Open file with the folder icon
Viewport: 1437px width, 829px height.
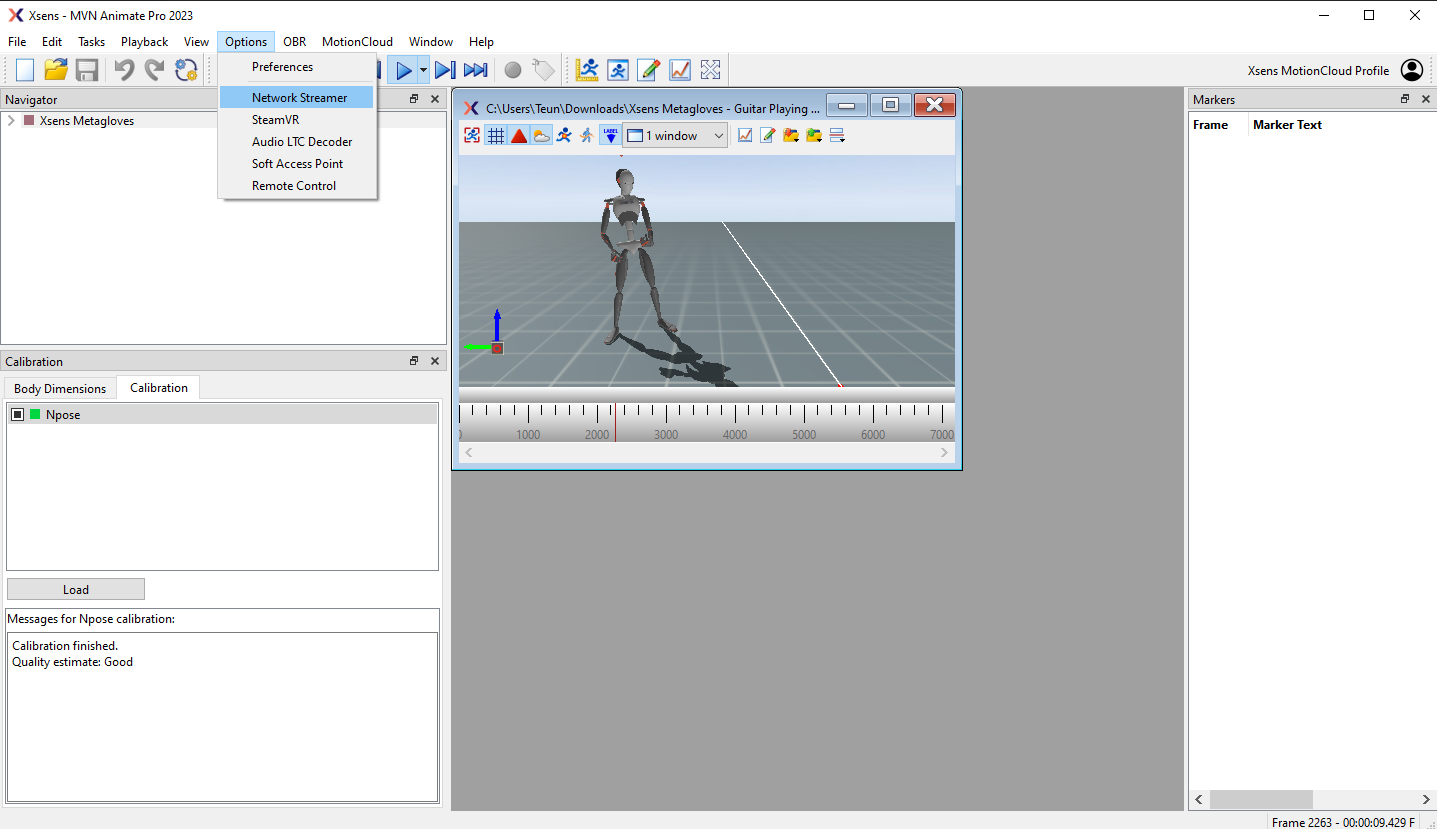click(56, 70)
